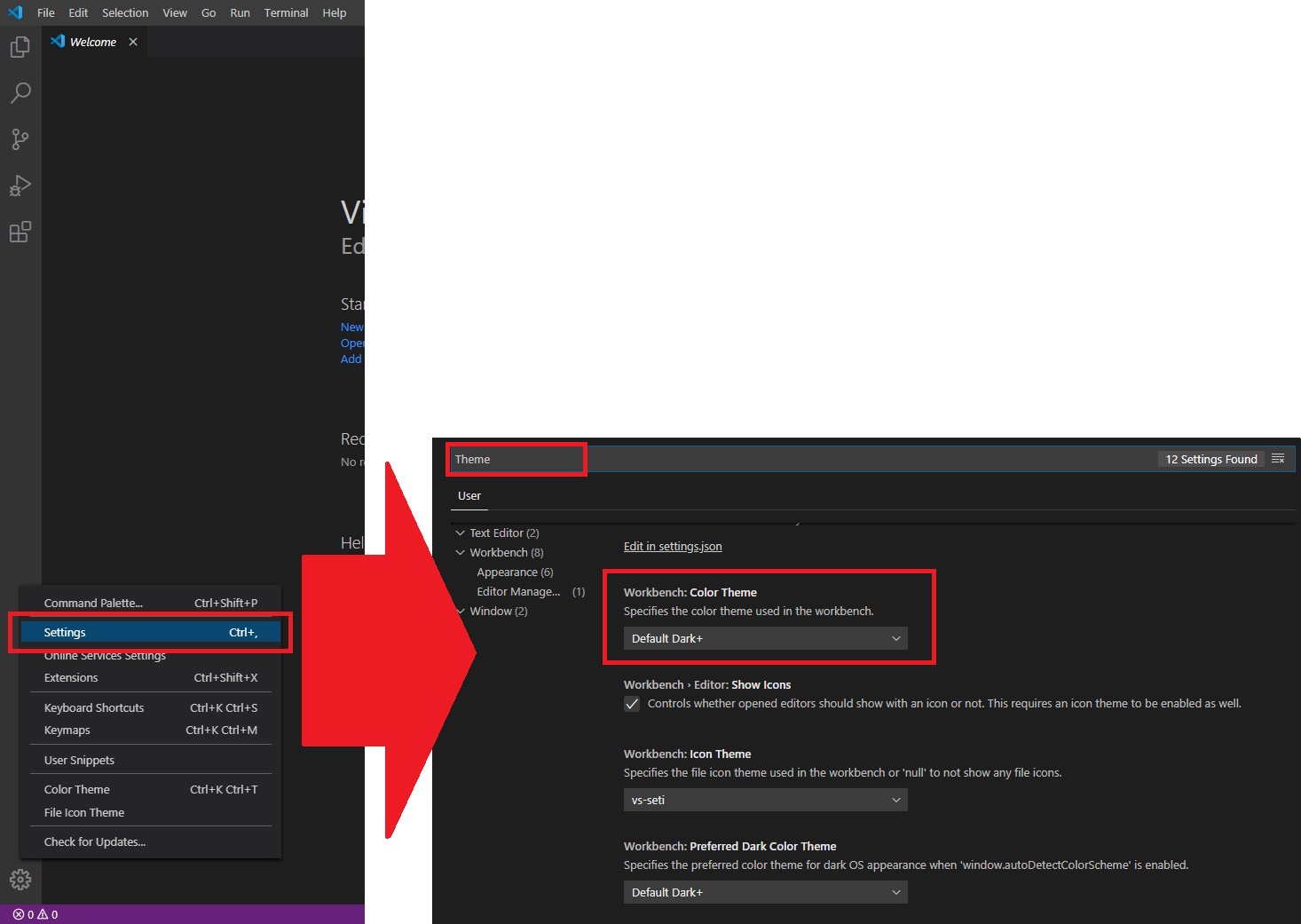Open the Icon Theme vs-seti dropdown
This screenshot has height=924, width=1301.
766,800
